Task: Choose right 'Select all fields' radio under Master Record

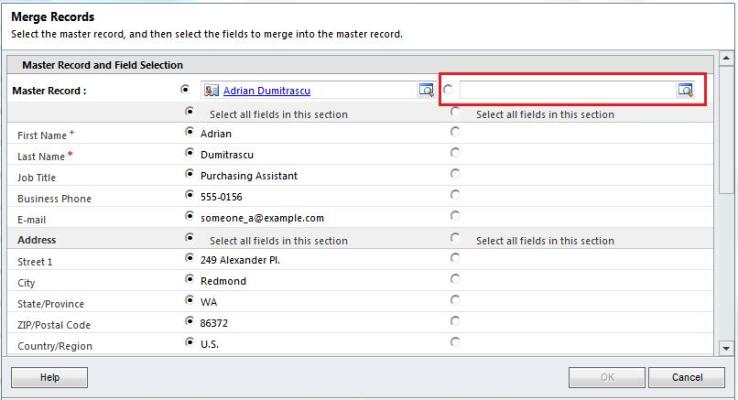Action: point(455,112)
